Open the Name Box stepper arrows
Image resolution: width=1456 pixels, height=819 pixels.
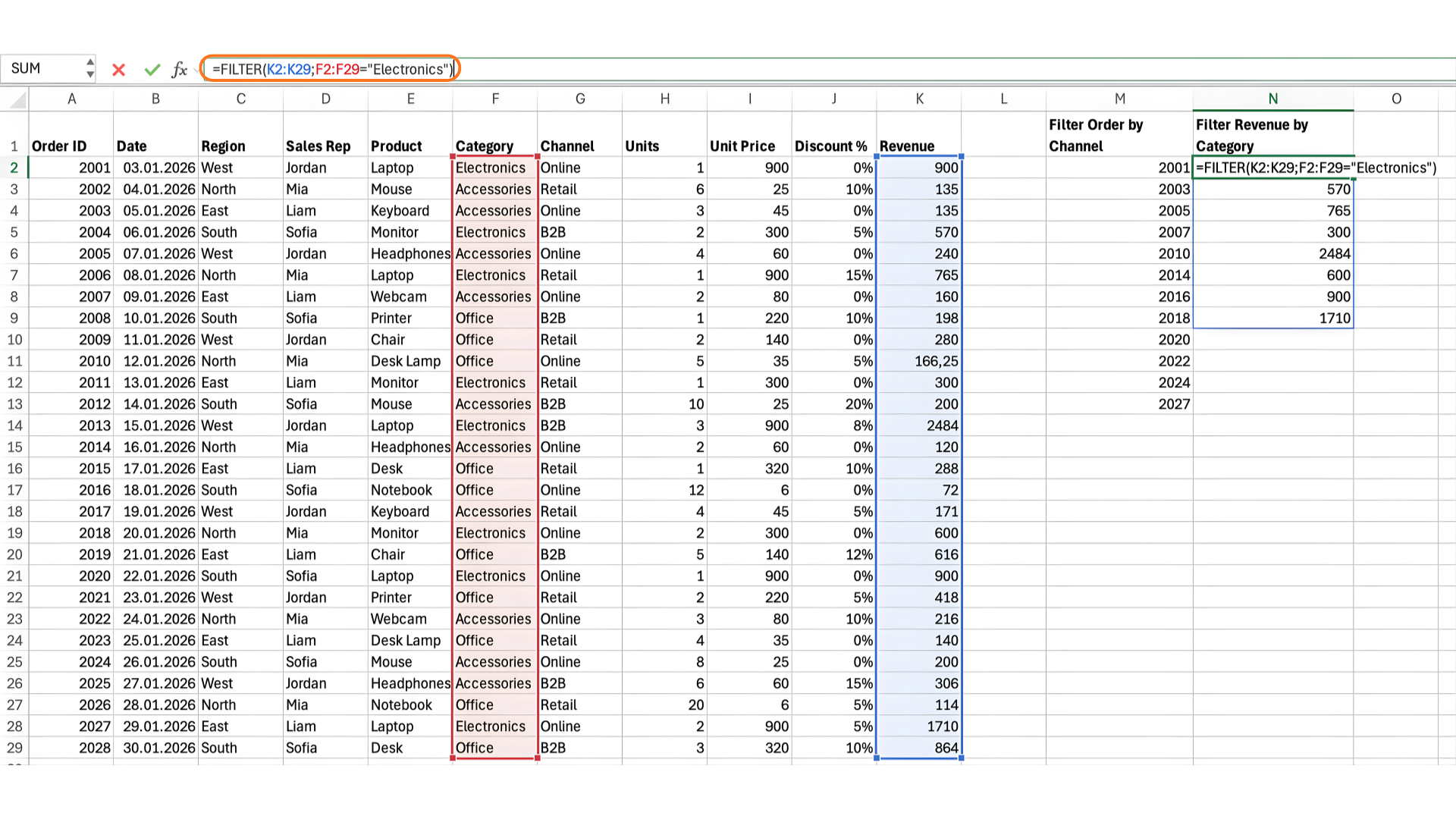(x=90, y=68)
